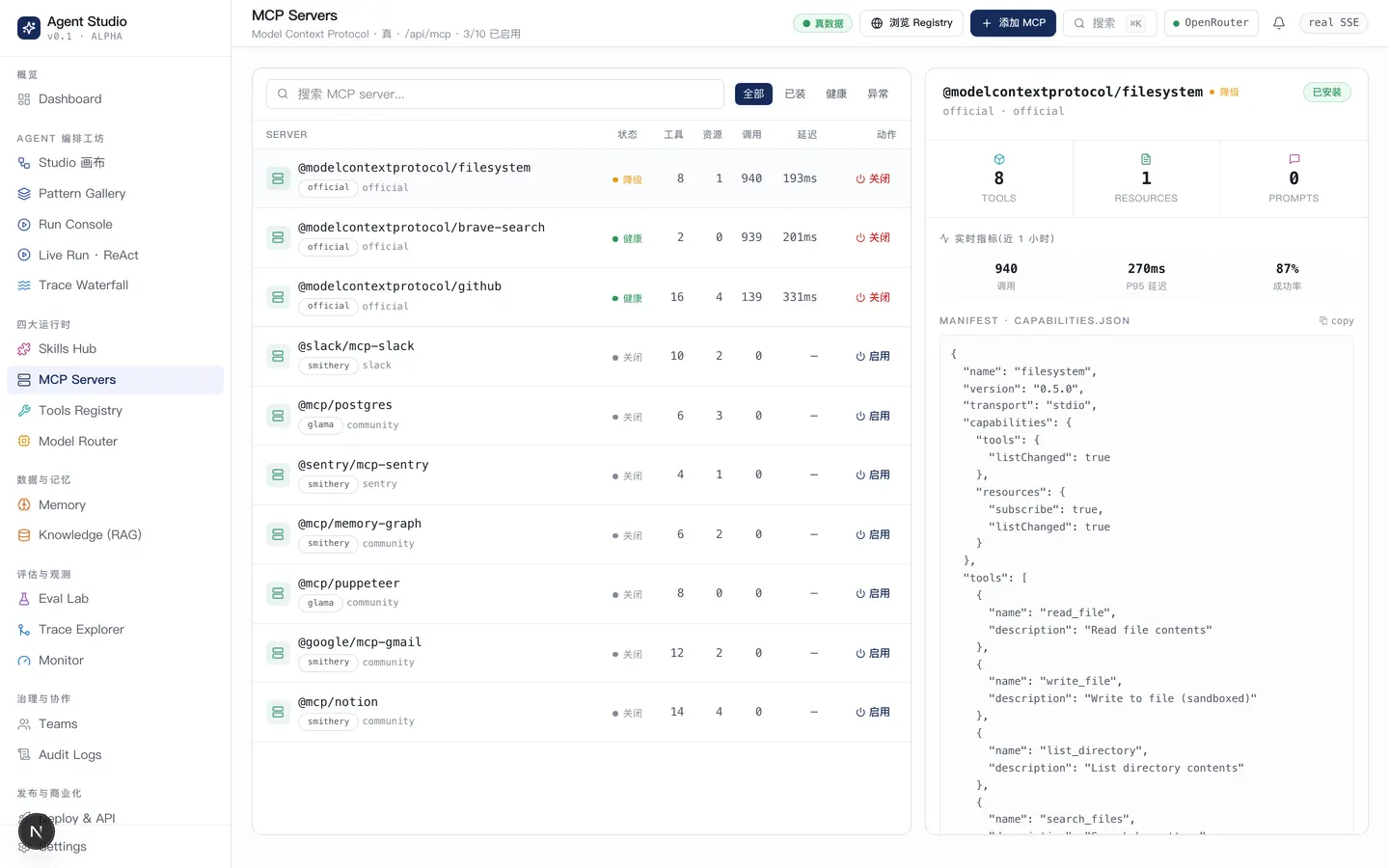Screen dimensions: 1389x868
Task: Focus the 搜索 MCP server input field
Action: [x=495, y=94]
